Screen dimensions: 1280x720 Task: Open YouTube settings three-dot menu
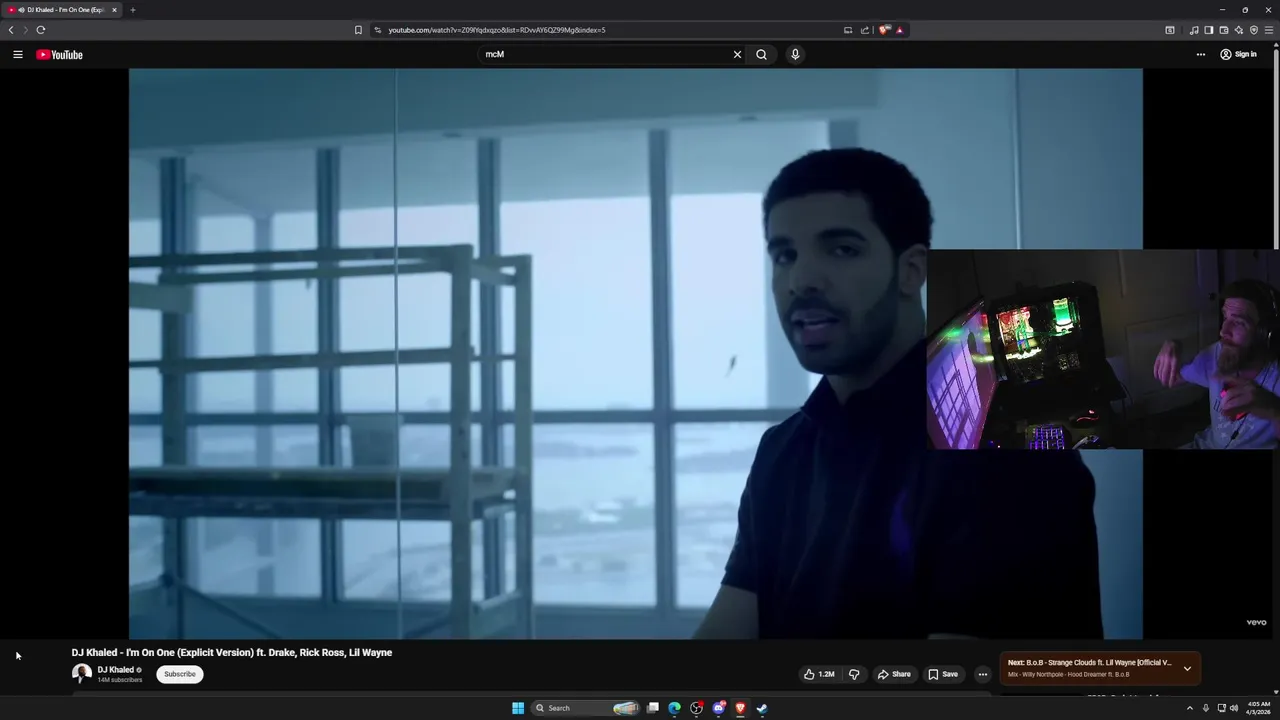click(x=1201, y=54)
